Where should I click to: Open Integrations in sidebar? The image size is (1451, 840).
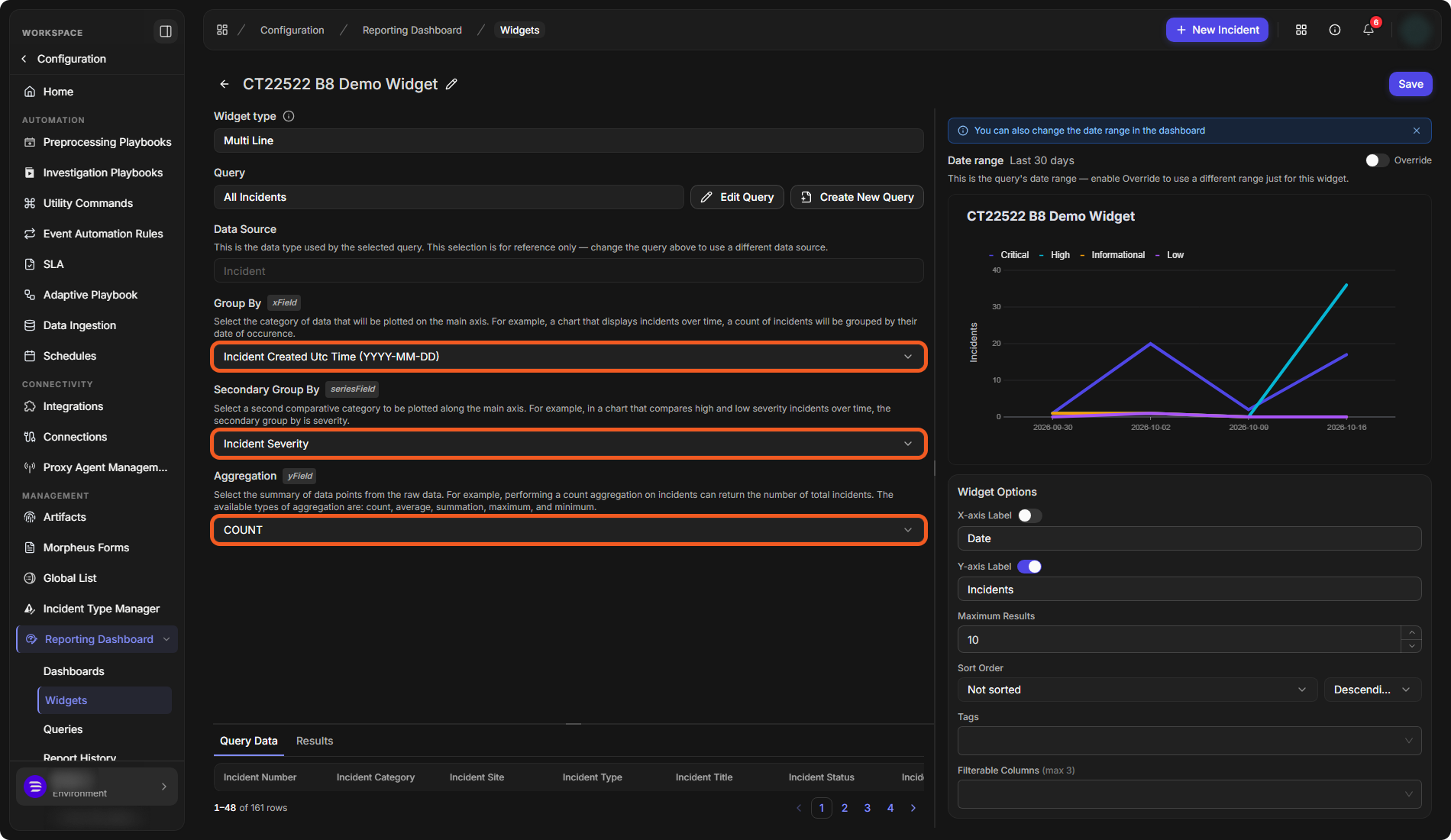pyautogui.click(x=98, y=406)
